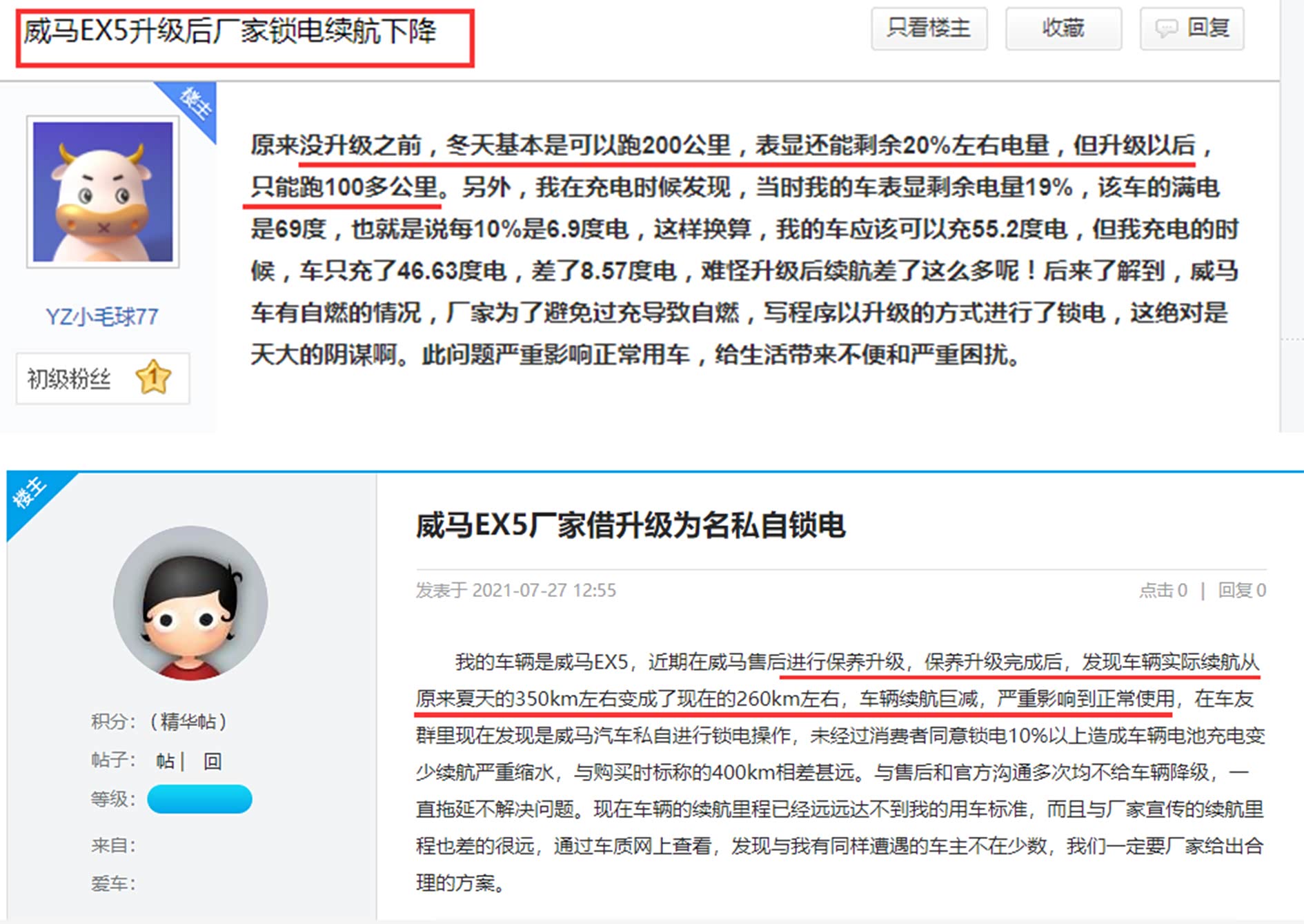Click the 回复 button with speech bubble

point(1192,29)
